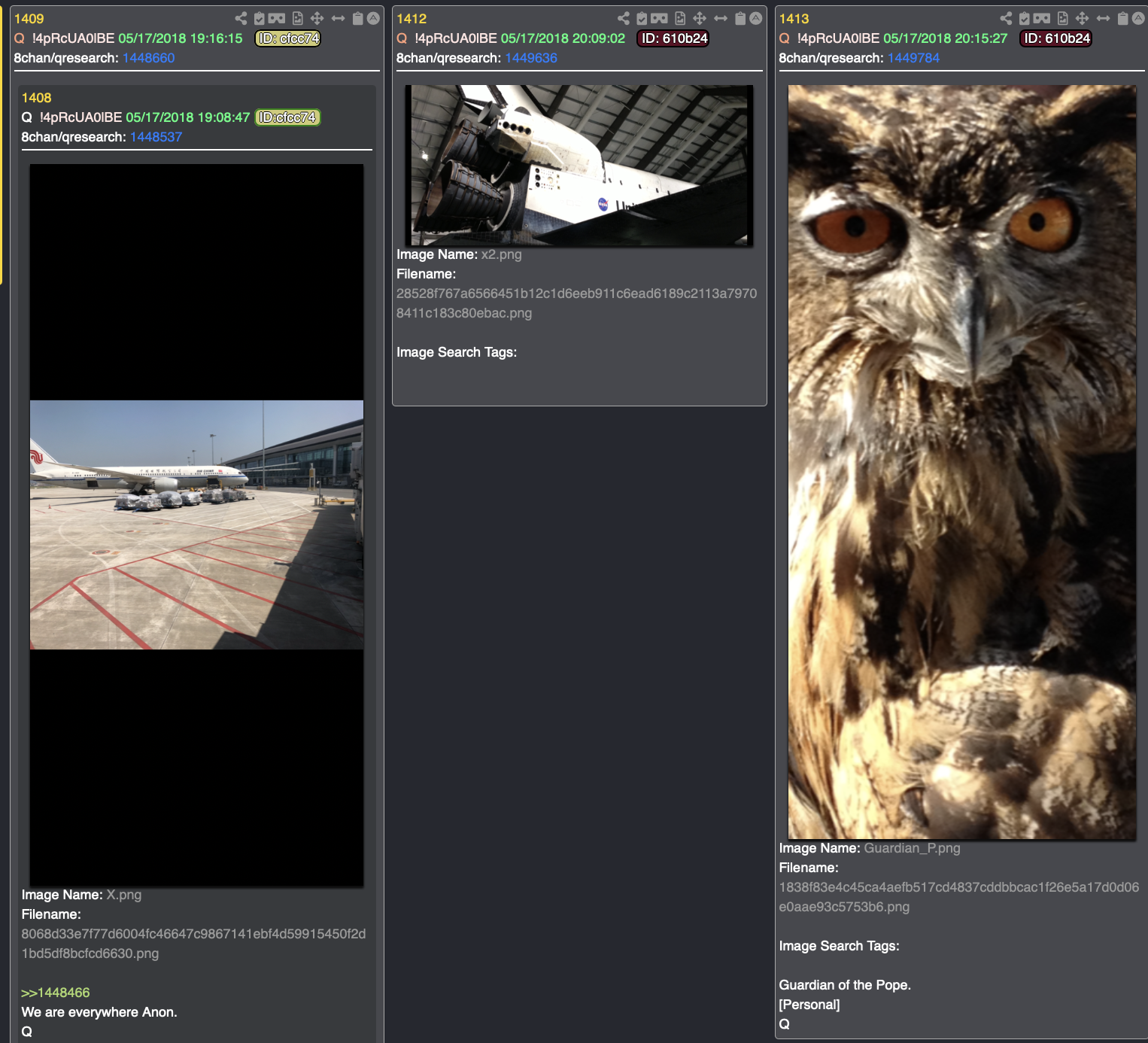
Task: Click the circled up-arrow icon on post 1409
Action: tap(373, 18)
